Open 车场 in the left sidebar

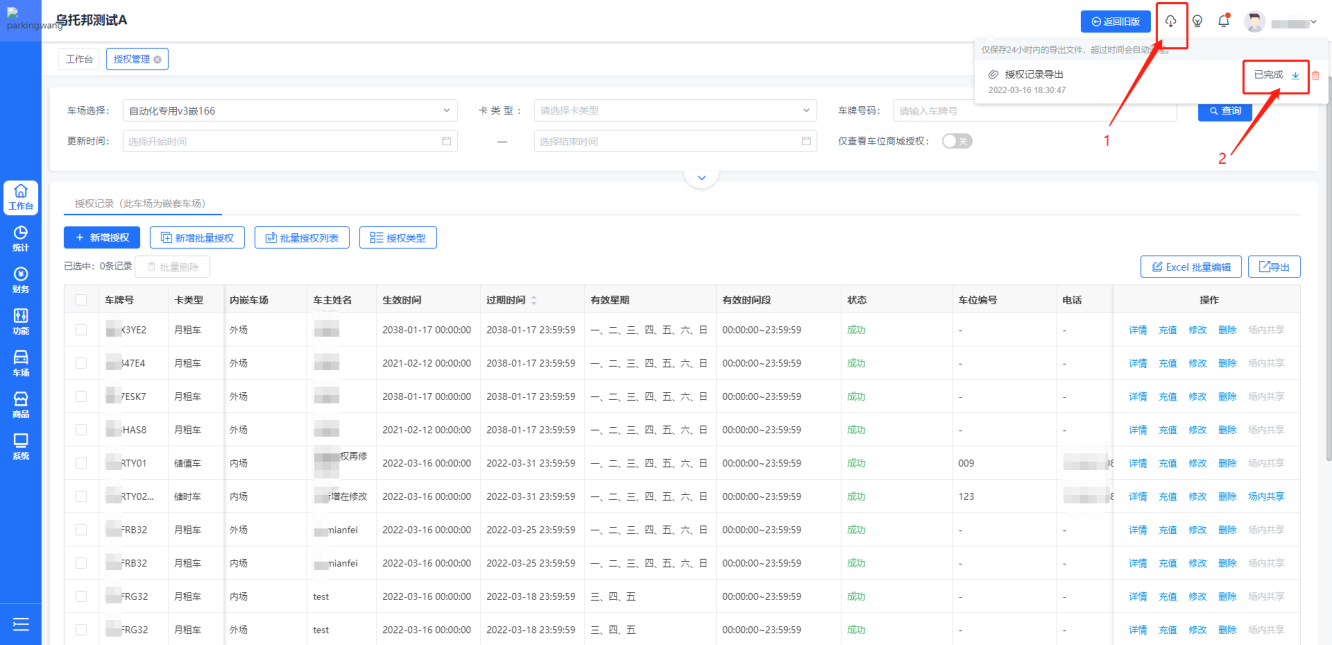pyautogui.click(x=20, y=363)
